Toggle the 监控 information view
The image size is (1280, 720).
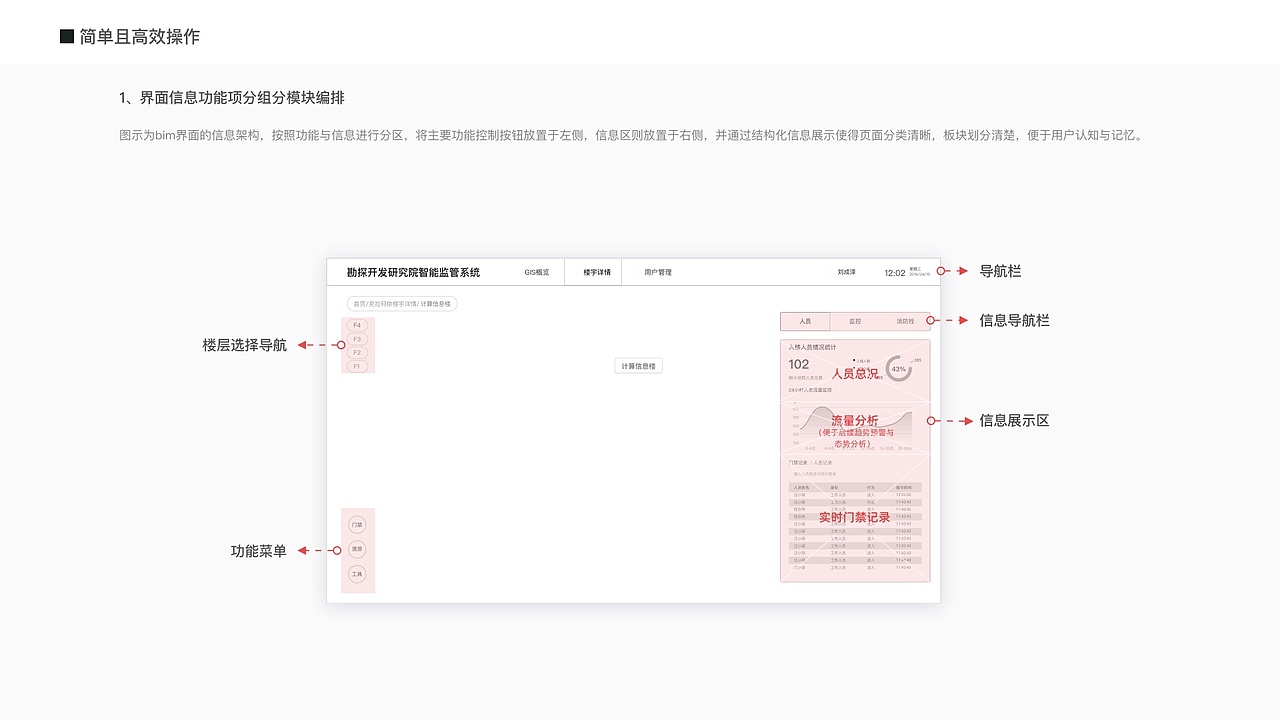point(854,320)
